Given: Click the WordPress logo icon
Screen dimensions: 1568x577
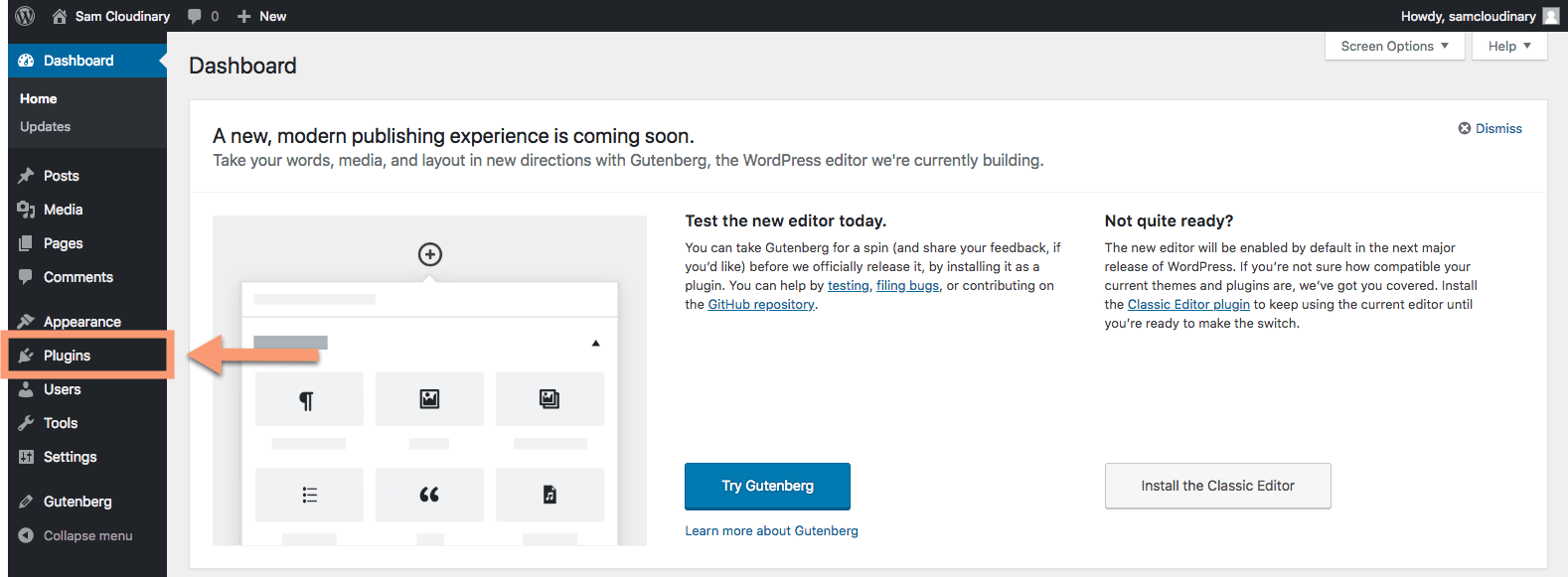Looking at the screenshot, I should click(x=26, y=16).
